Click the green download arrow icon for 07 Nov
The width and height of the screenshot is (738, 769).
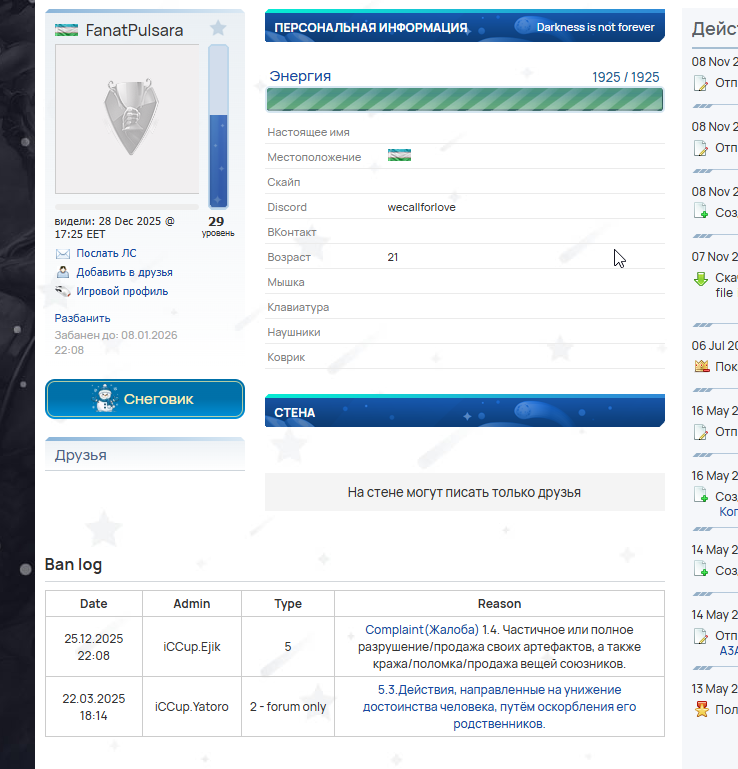click(701, 279)
